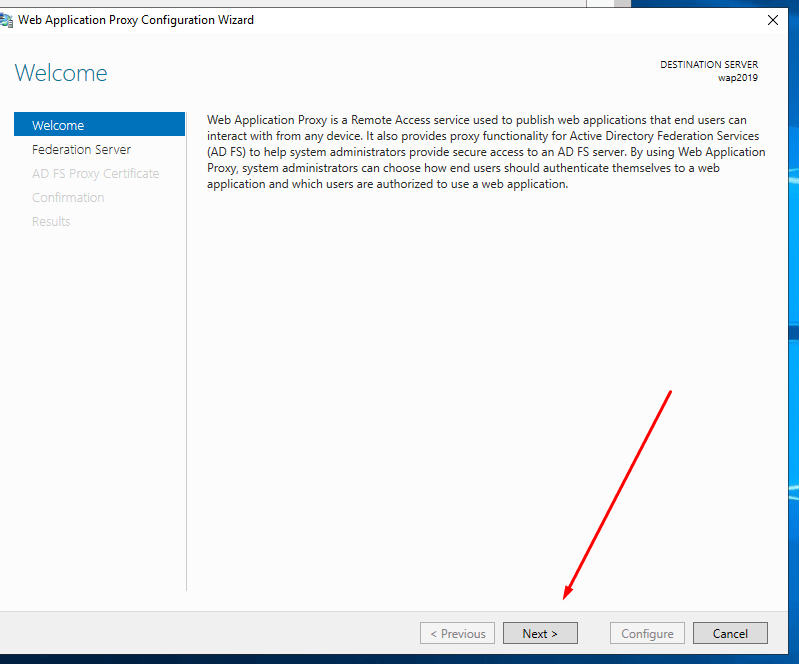This screenshot has width=799, height=664.
Task: Click the Configure button
Action: [x=647, y=633]
